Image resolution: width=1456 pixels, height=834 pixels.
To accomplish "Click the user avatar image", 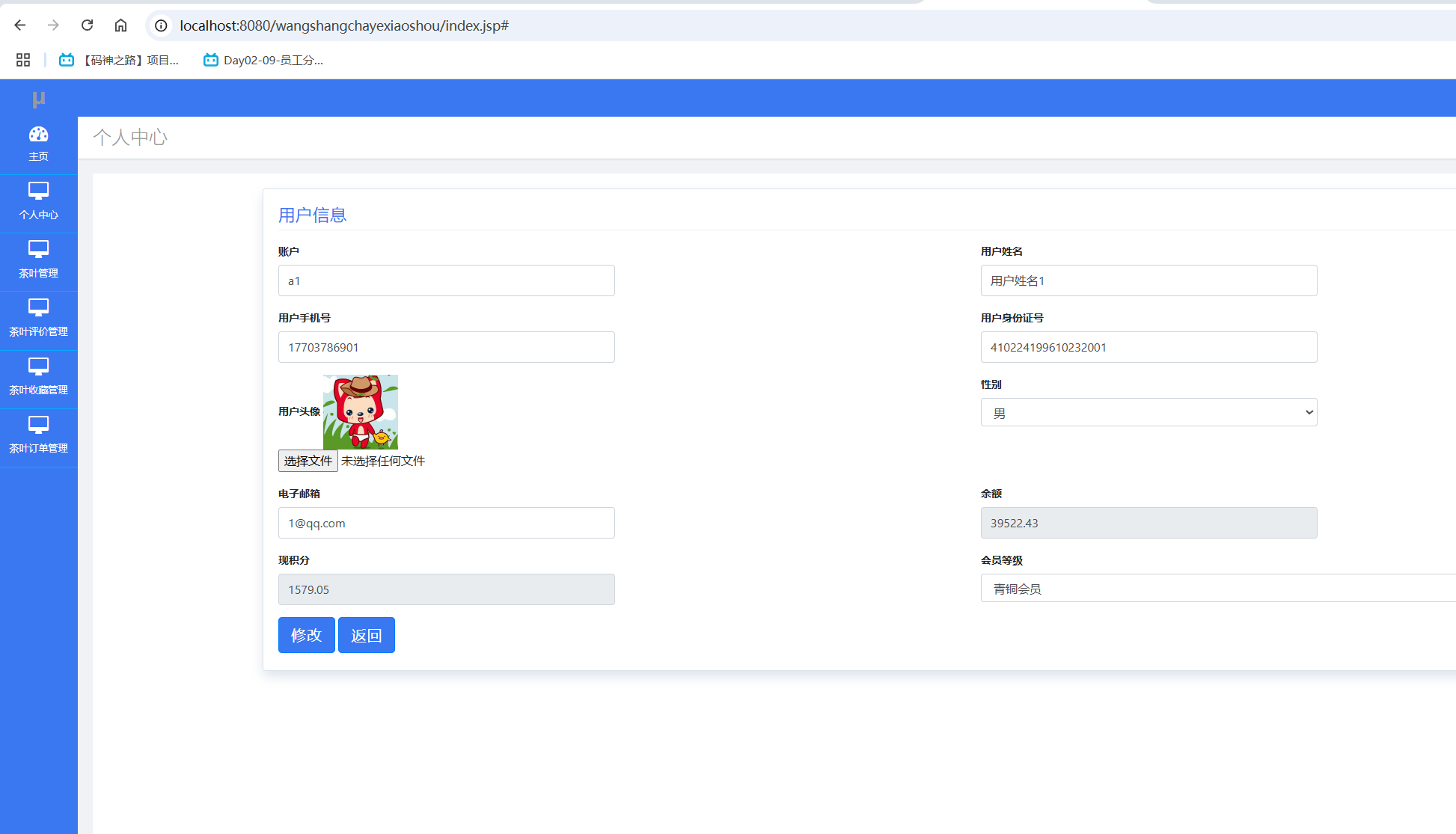I will pyautogui.click(x=360, y=411).
